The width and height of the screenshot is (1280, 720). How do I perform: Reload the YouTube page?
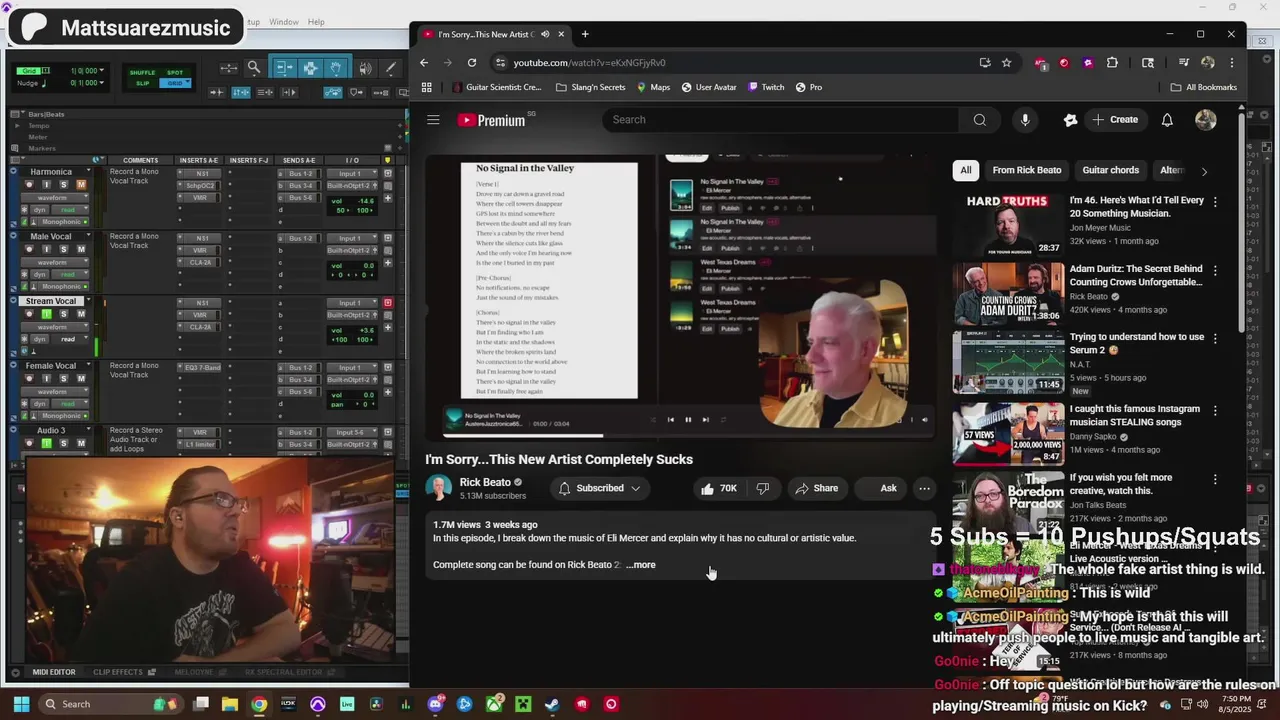472,62
